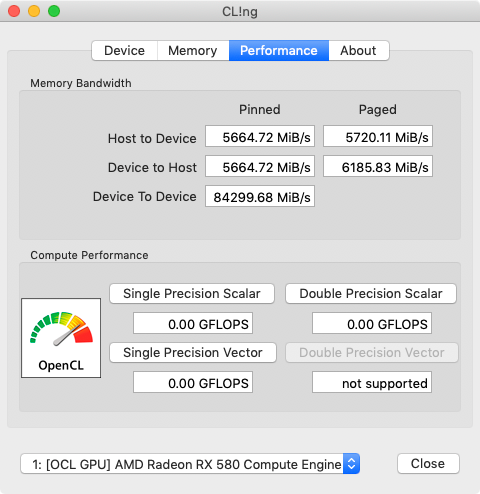Select the Performance tab

[279, 51]
